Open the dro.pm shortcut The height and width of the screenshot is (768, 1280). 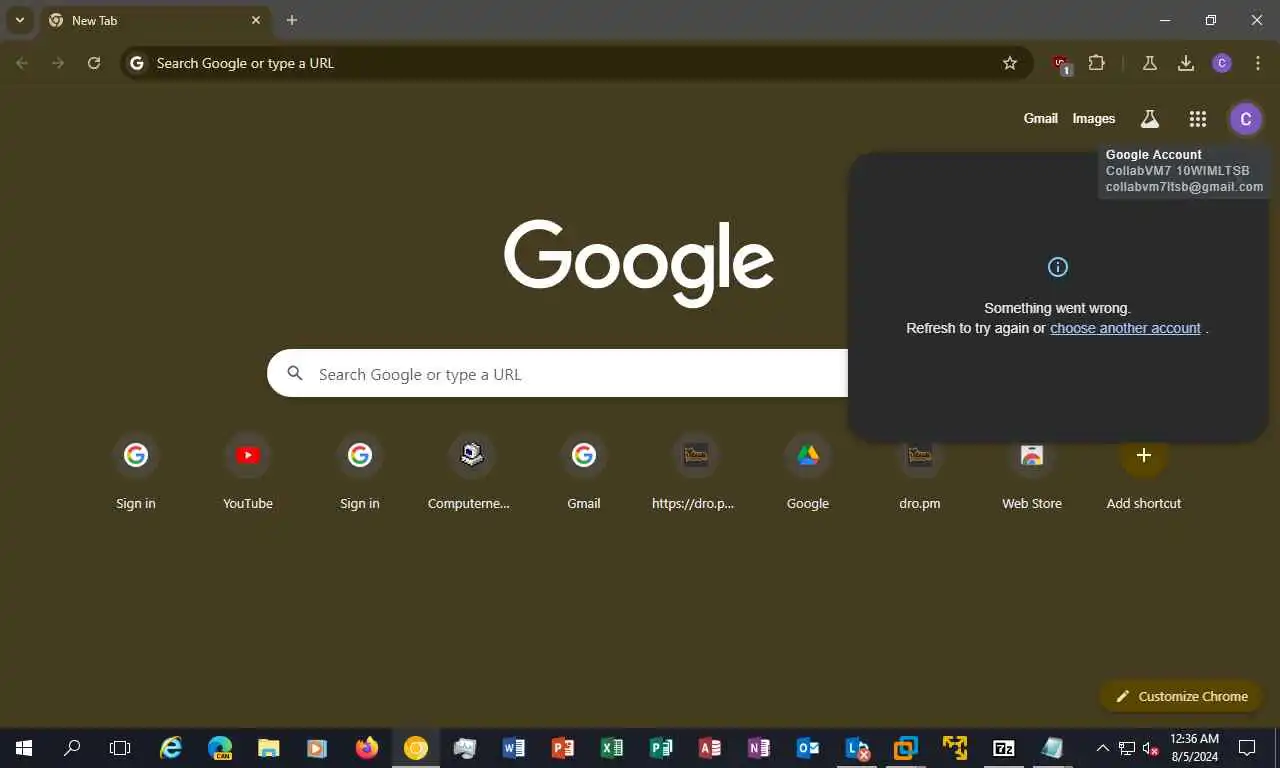click(x=920, y=471)
